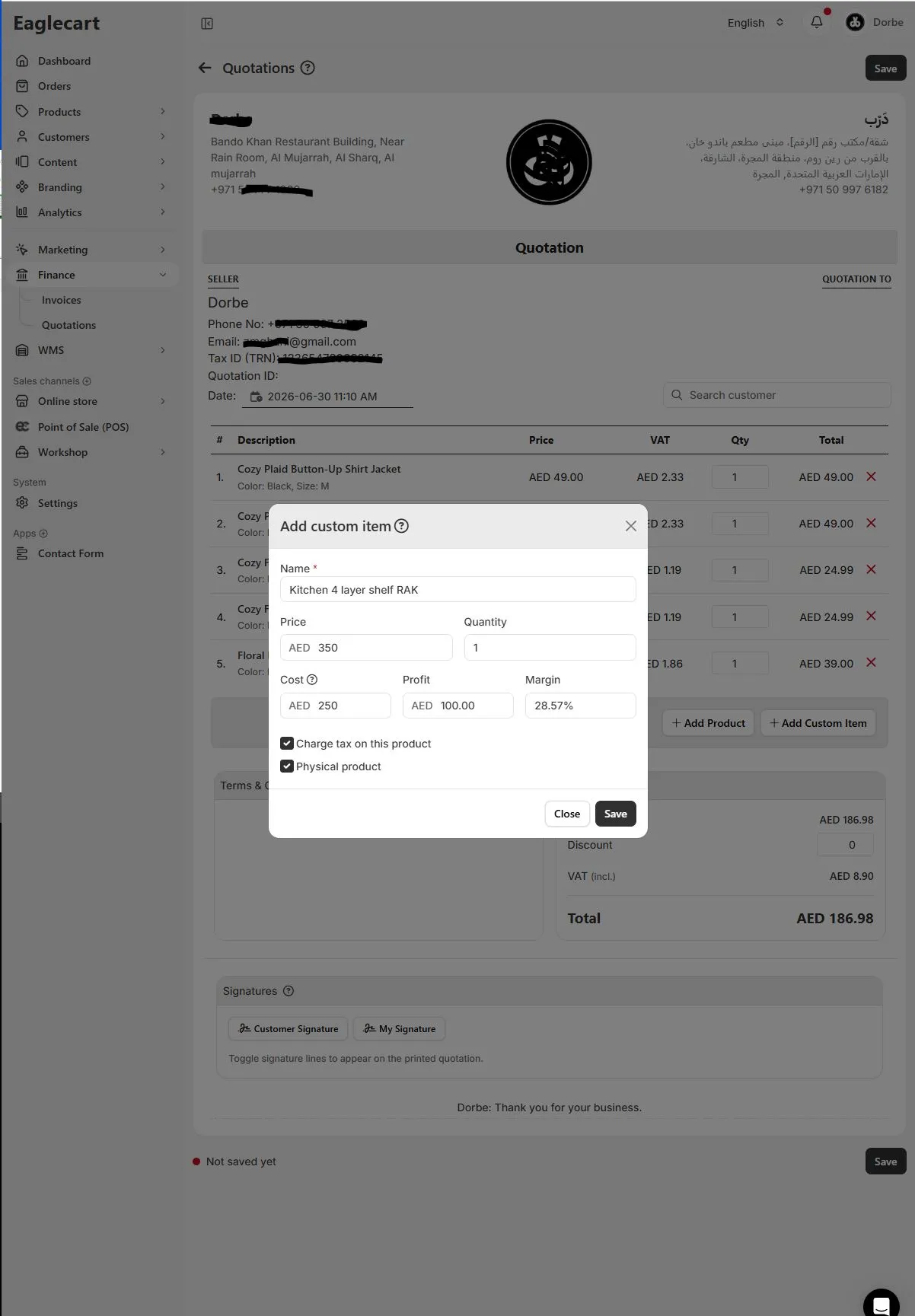Viewport: 915px width, 1316px height.
Task: Edit the Quantity field in dialog
Action: point(550,648)
